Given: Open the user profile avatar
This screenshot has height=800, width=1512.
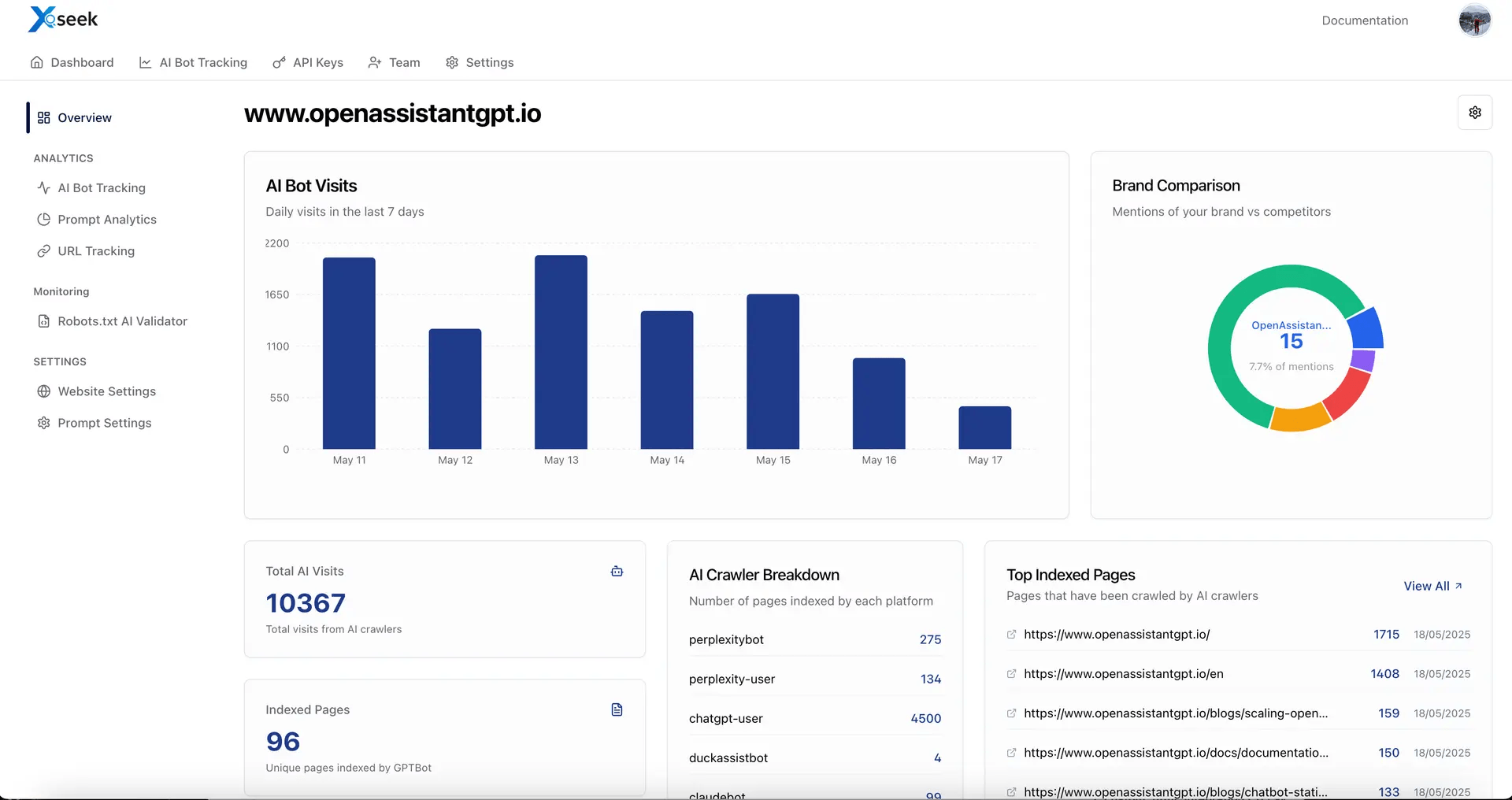Looking at the screenshot, I should click(x=1474, y=20).
